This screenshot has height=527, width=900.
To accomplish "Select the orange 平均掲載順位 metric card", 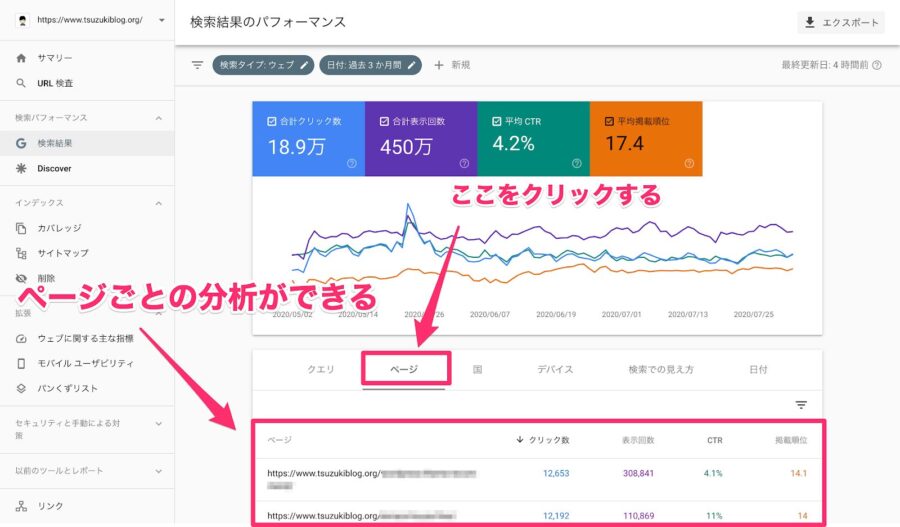I will (x=646, y=139).
